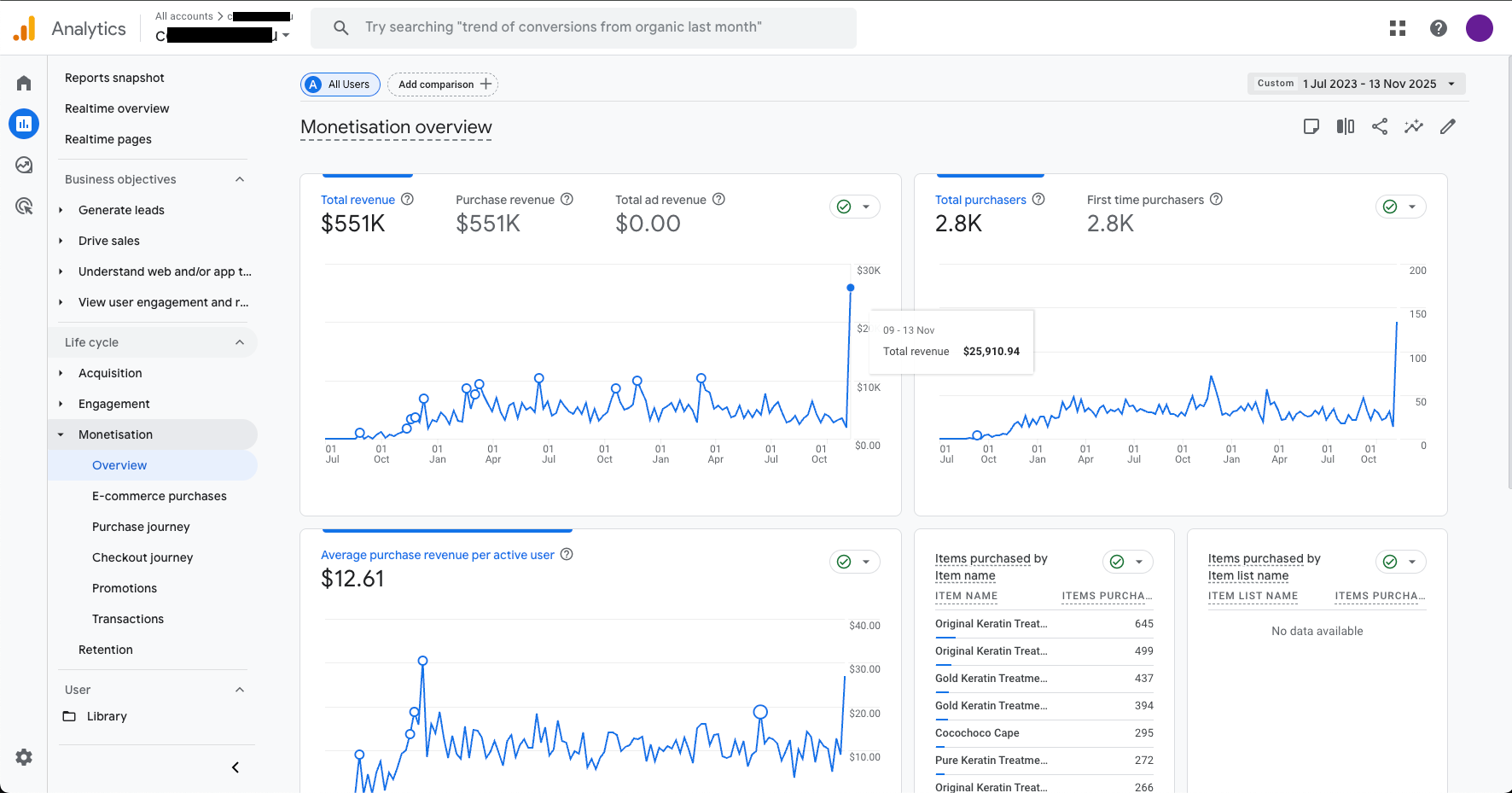
Task: Open the Advertising icon in left rail
Action: tap(24, 206)
